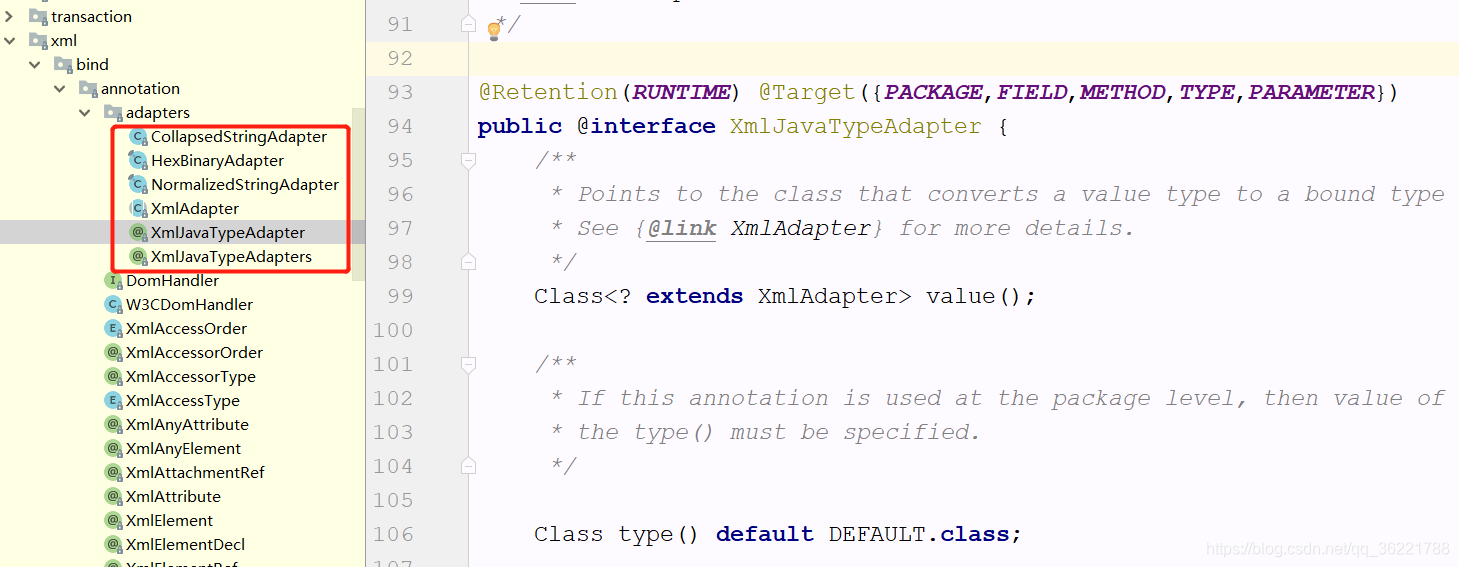Click XmlJavaTypeAdapter annotation icon
Image resolution: width=1459 pixels, height=567 pixels.
(x=138, y=232)
